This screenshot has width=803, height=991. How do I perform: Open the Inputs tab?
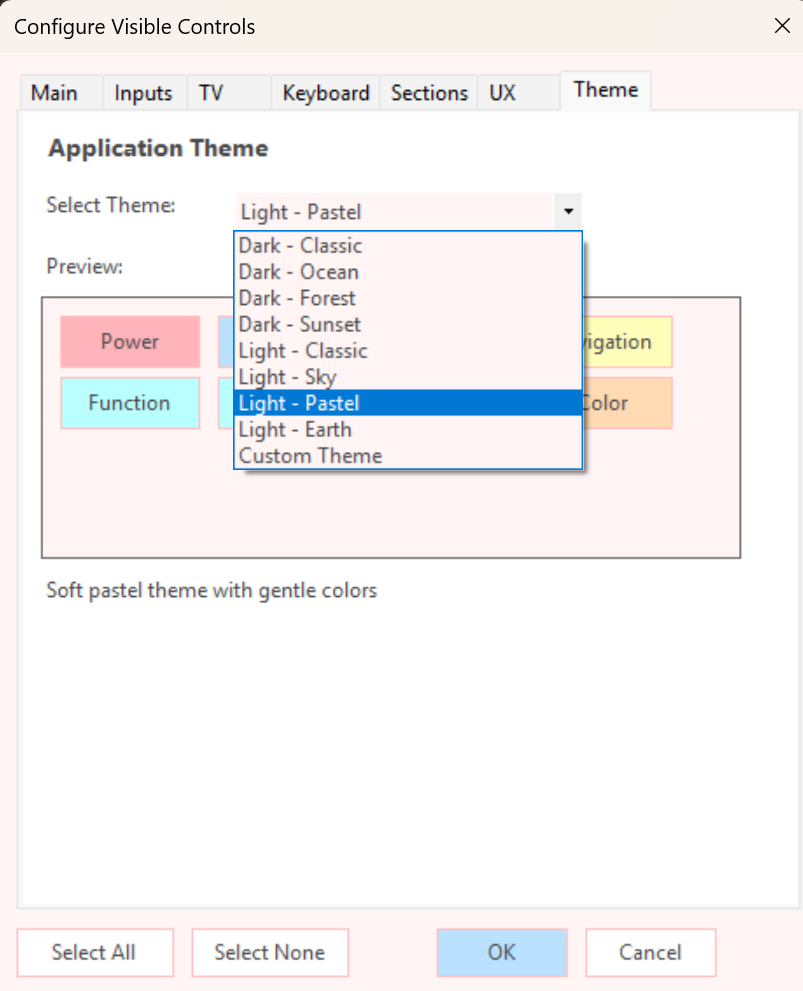pyautogui.click(x=143, y=92)
